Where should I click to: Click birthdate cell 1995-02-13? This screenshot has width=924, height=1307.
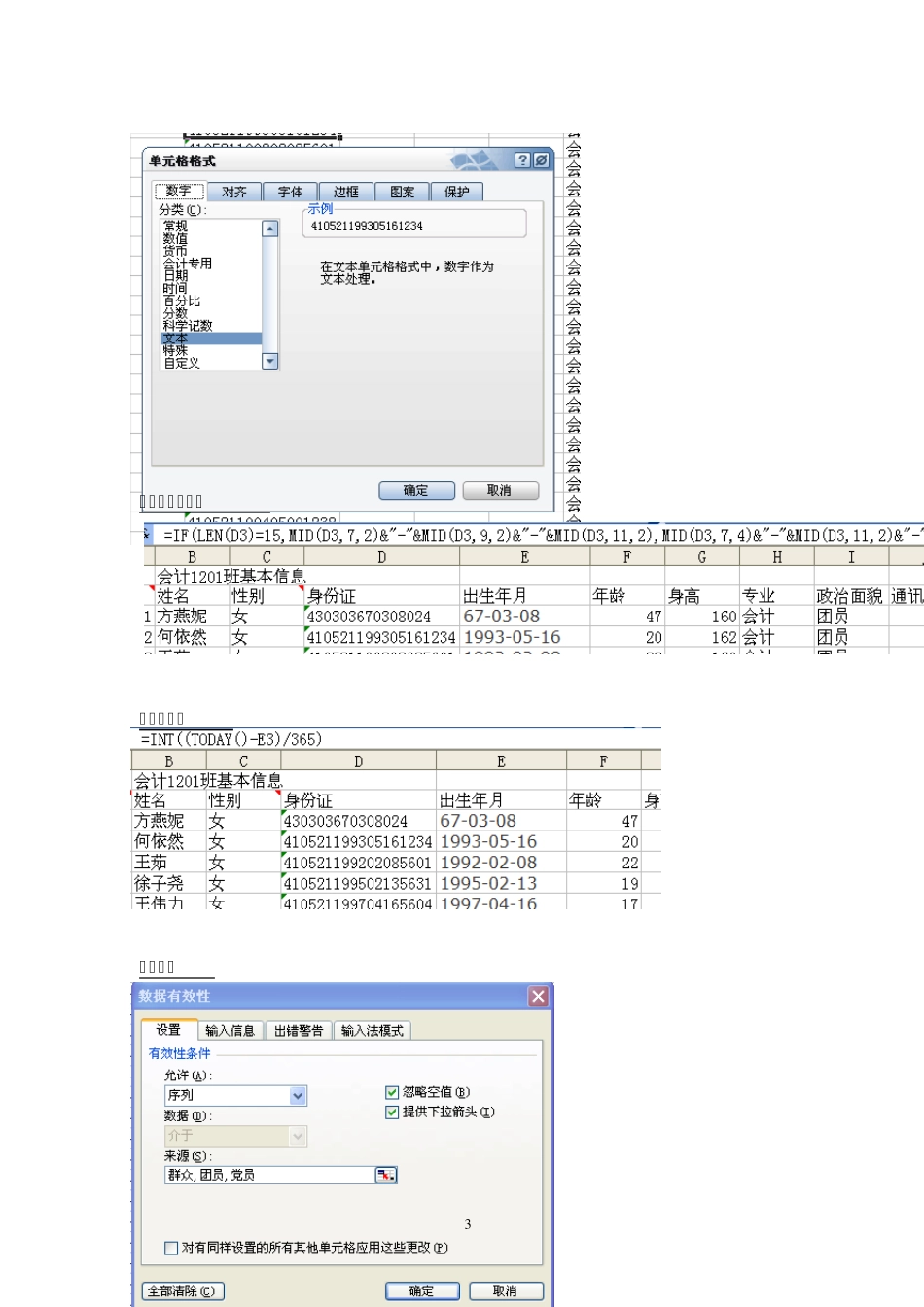[501, 883]
